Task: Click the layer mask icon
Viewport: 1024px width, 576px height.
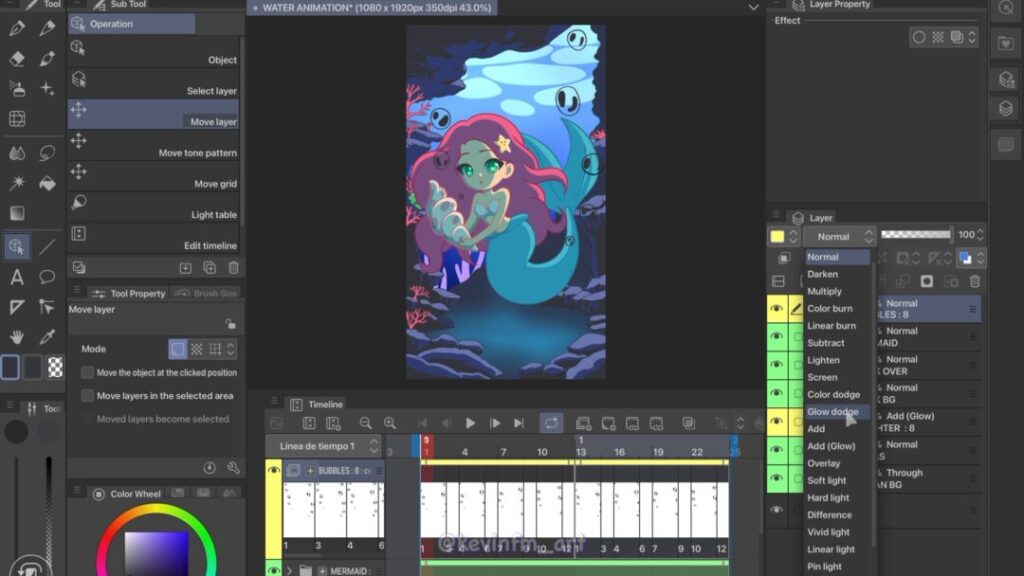Action: 927,281
